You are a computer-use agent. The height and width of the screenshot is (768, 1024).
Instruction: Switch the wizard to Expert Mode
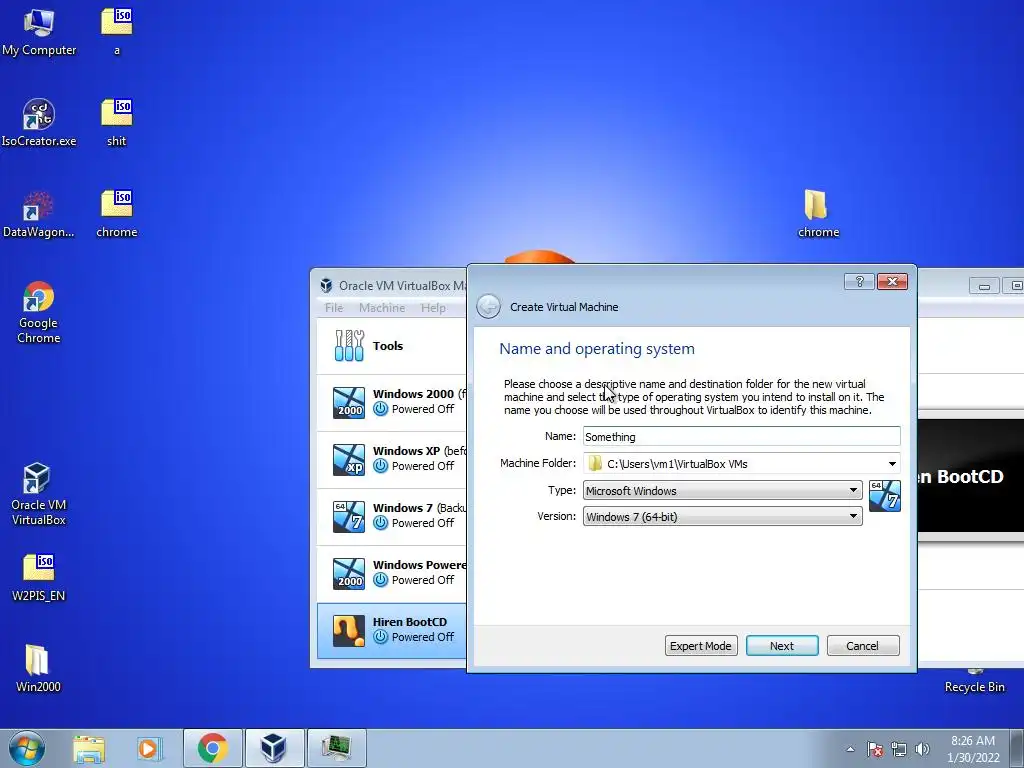point(701,646)
